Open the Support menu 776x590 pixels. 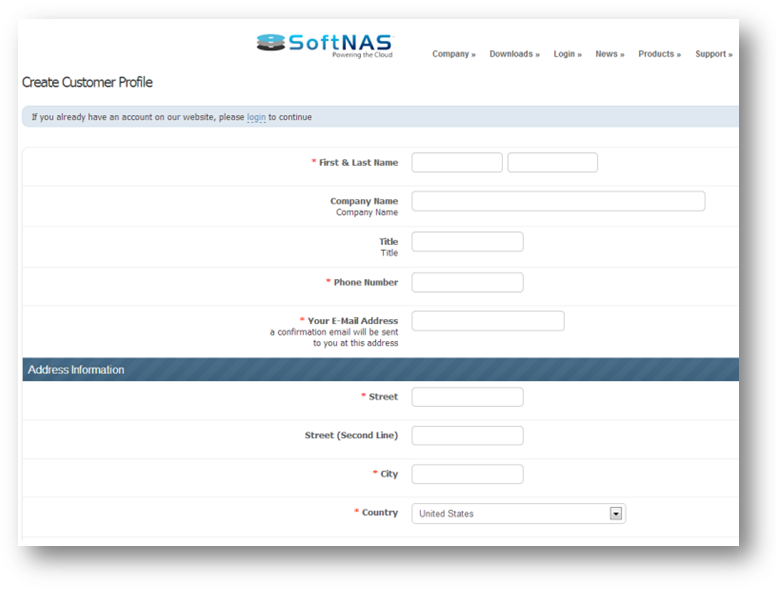[713, 54]
